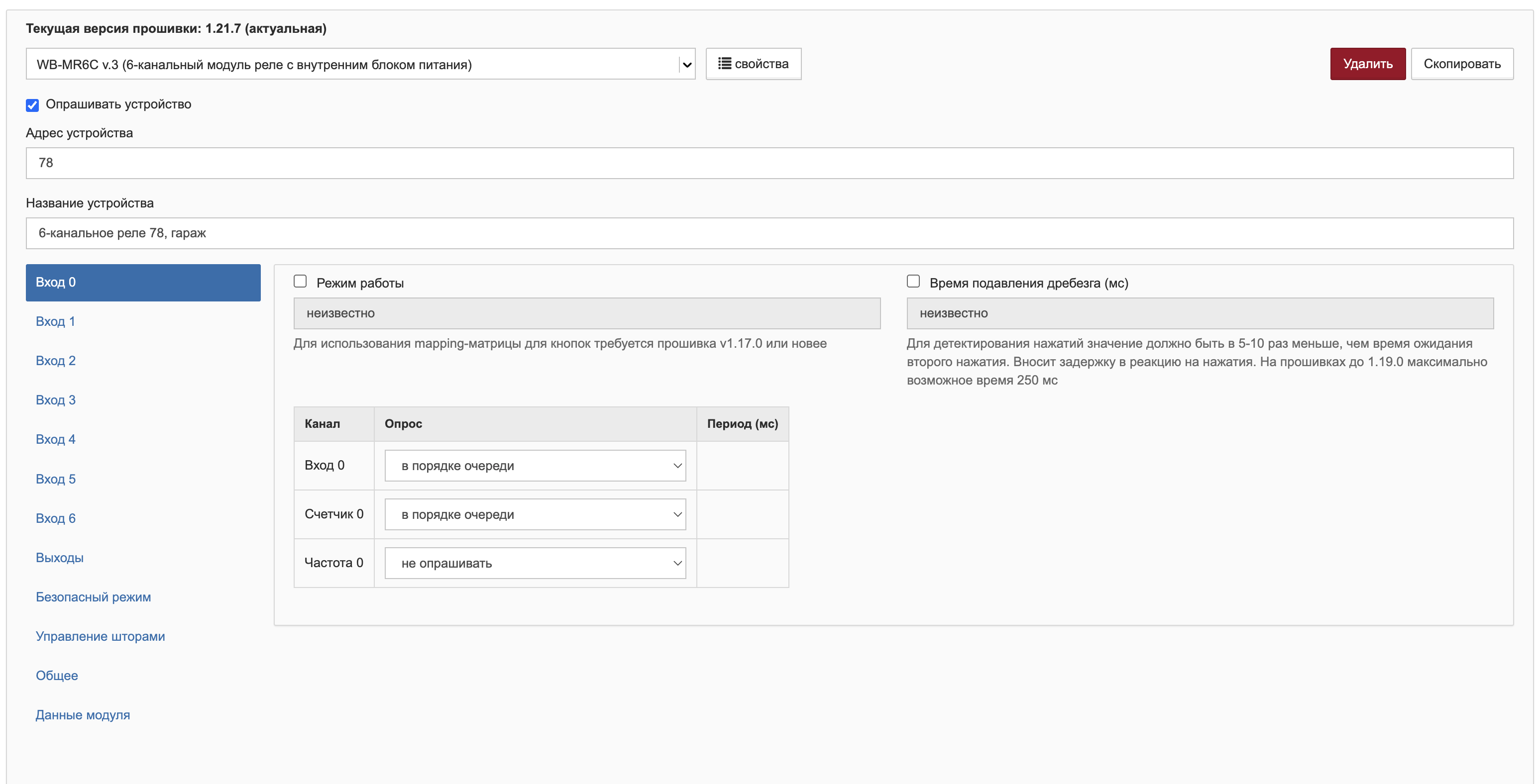
Task: Click the Опрос column header
Action: 535,424
